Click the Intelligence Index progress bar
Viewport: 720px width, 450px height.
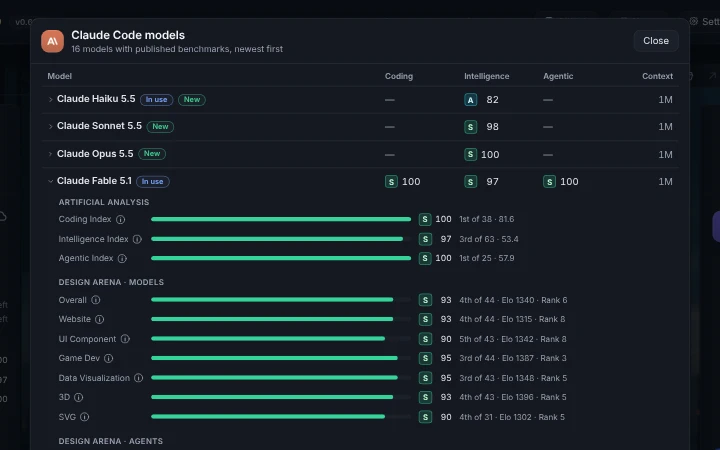(x=281, y=239)
